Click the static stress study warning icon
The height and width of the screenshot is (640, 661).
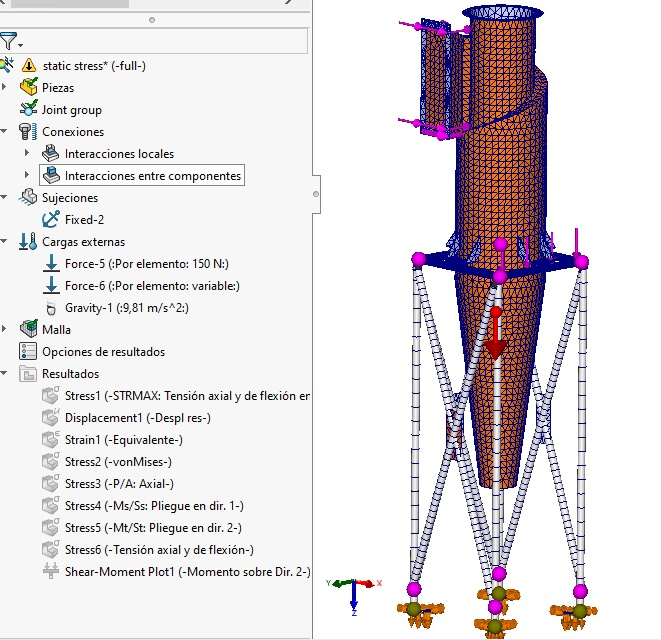click(29, 65)
